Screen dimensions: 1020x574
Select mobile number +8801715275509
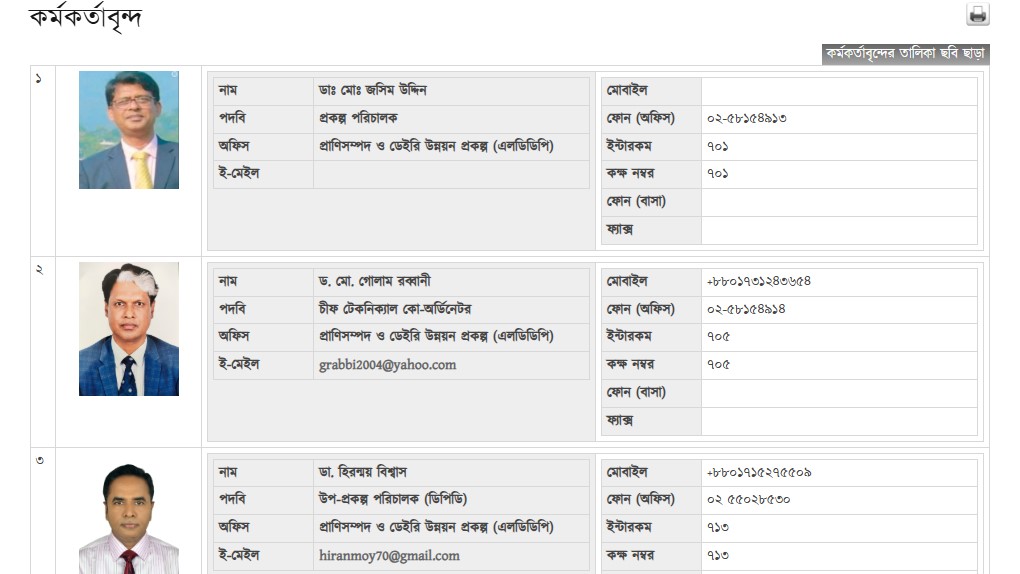click(x=758, y=472)
